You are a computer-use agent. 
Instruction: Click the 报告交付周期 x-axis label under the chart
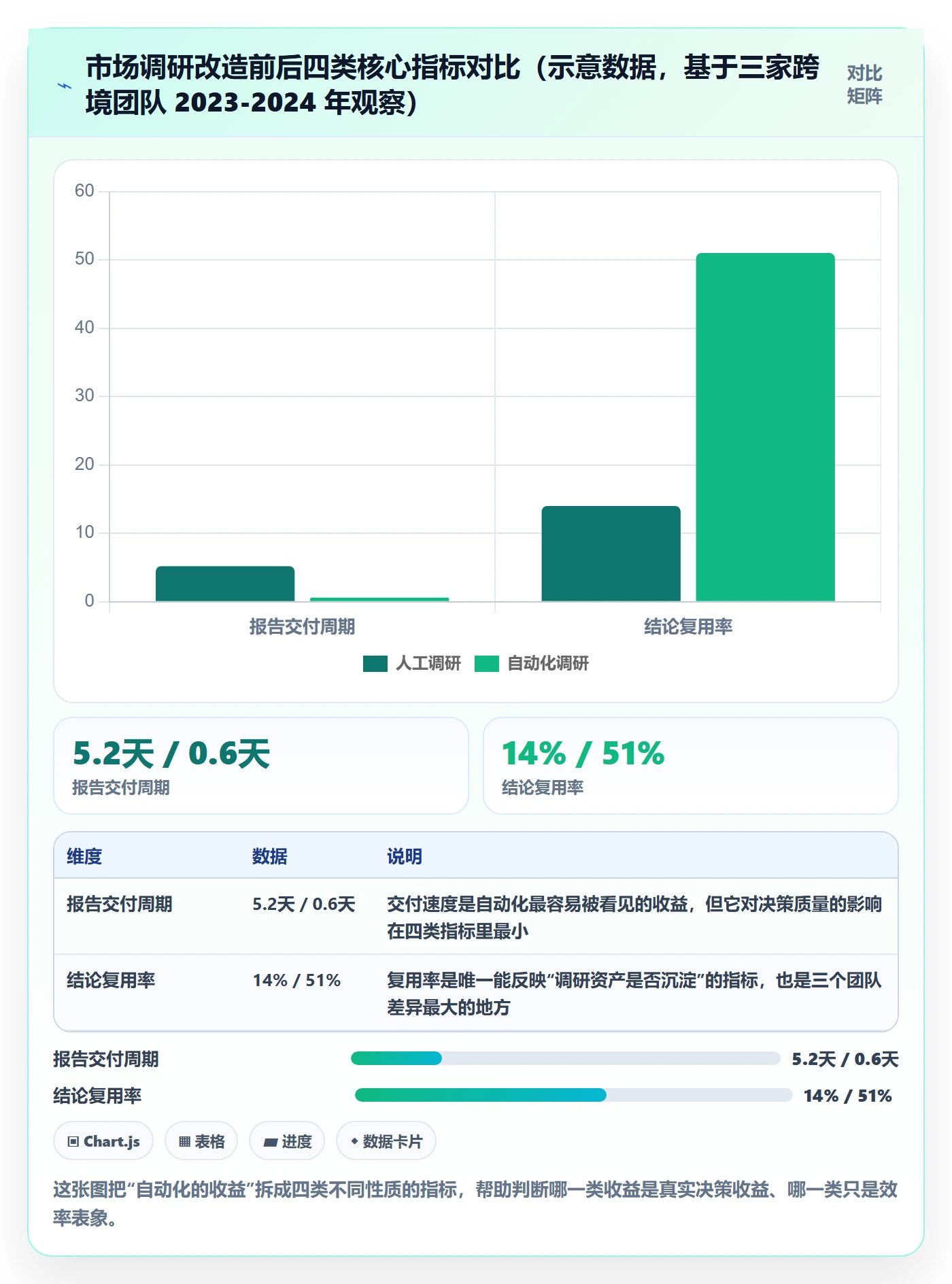point(302,627)
